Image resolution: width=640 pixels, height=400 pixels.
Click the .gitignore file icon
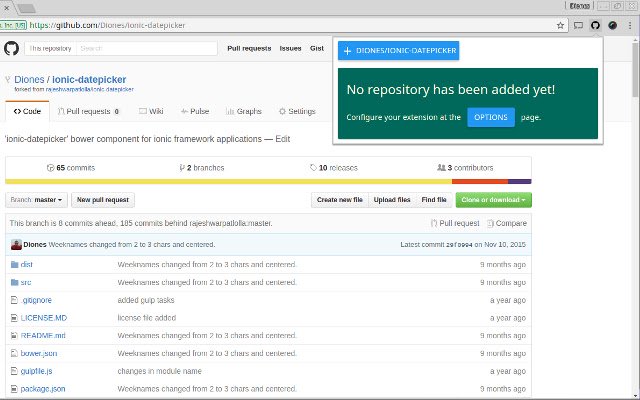pos(14,300)
